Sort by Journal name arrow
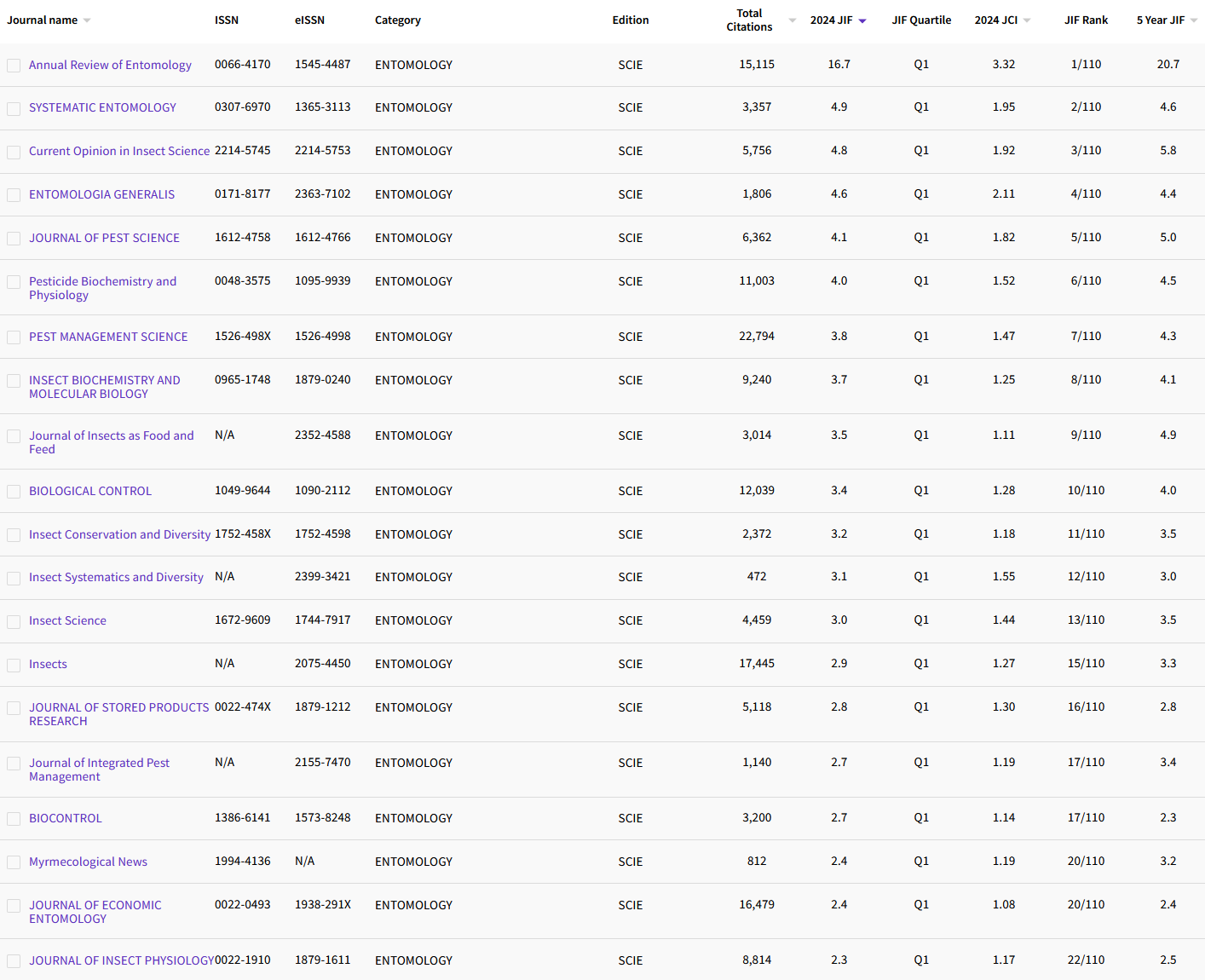The image size is (1205, 980). click(x=87, y=20)
